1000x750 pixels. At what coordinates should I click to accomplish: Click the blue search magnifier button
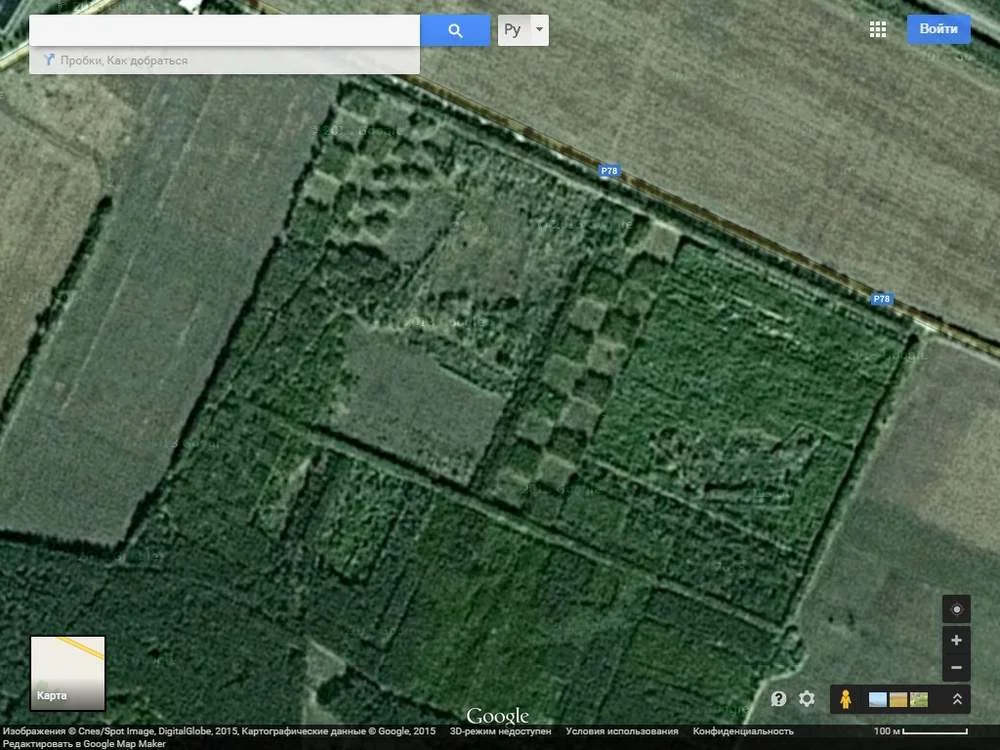[455, 30]
